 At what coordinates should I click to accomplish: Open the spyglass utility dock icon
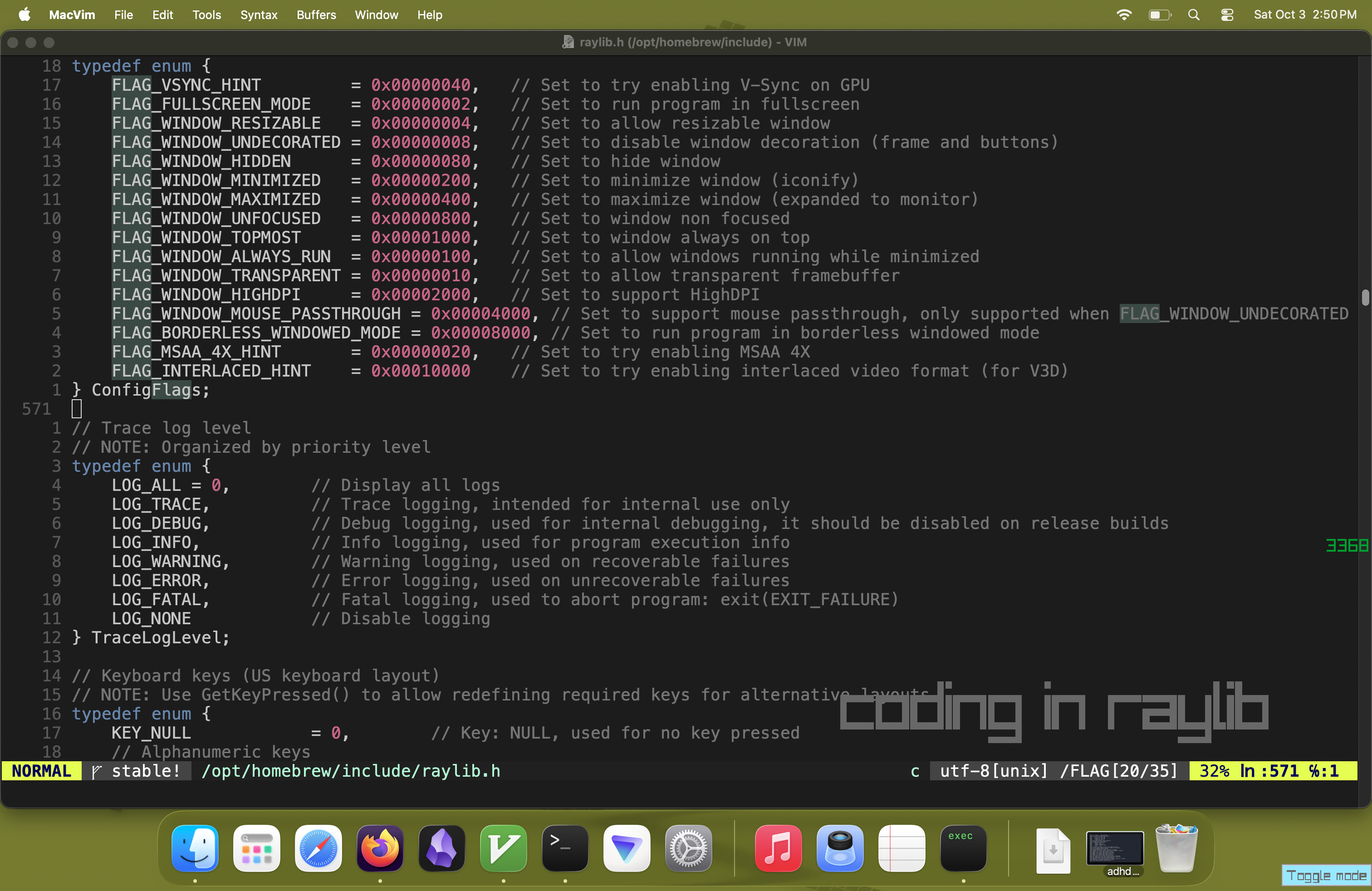(x=840, y=848)
